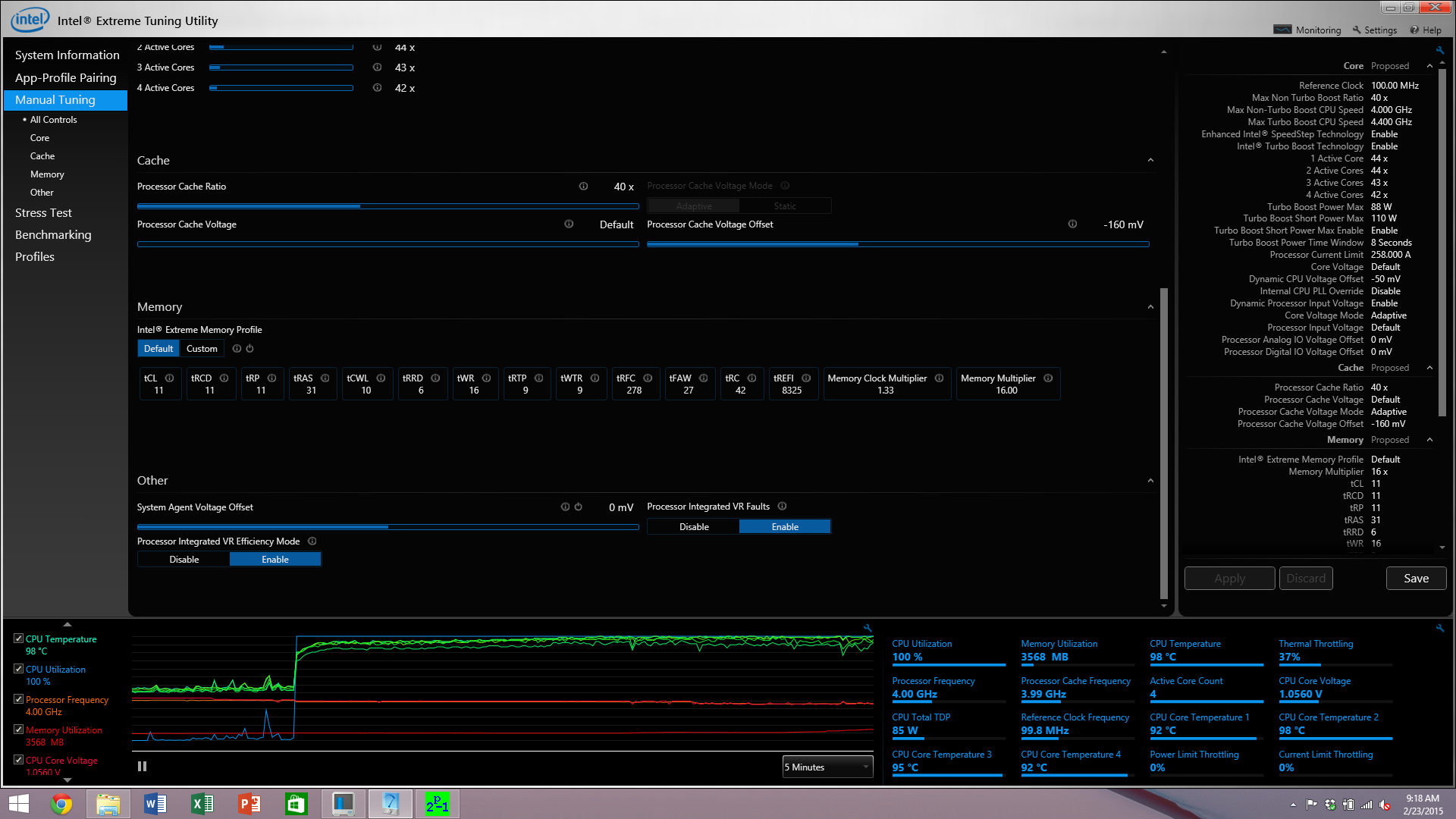Click the info icon next to 4 Active Cores

(x=377, y=88)
